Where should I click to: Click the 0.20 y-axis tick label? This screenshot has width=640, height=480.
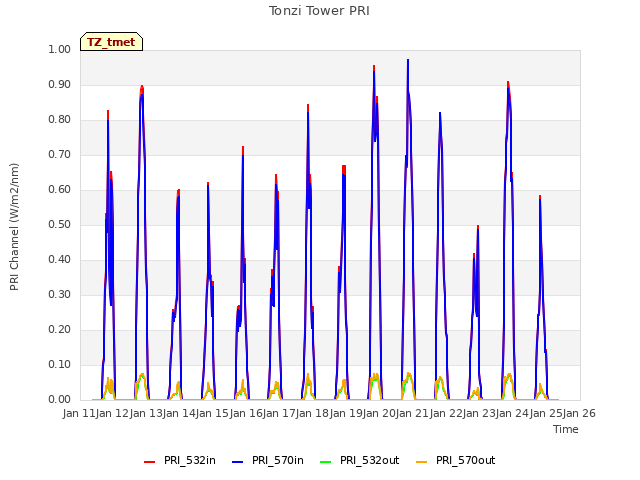(x=60, y=329)
